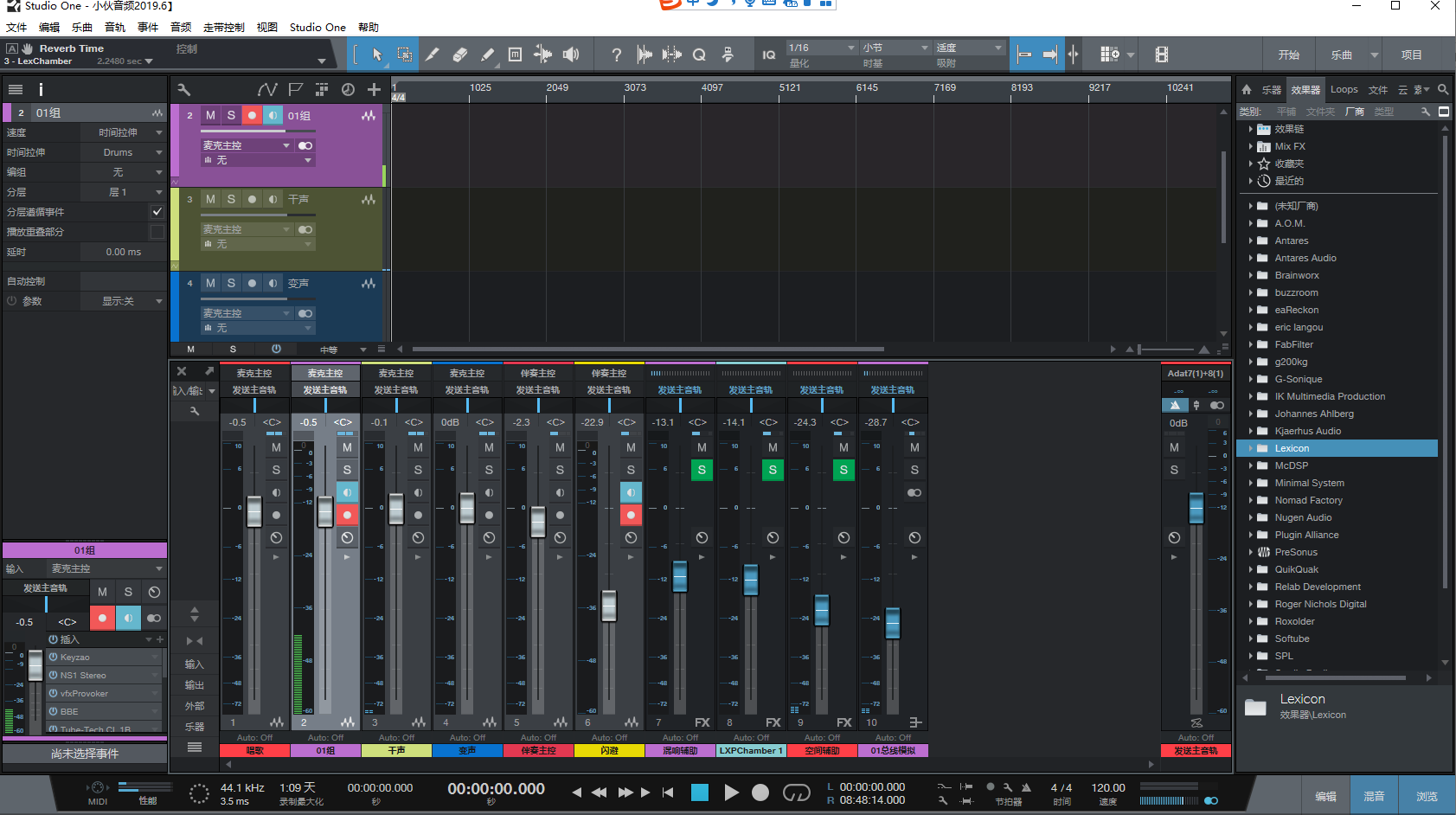Open the 走带控制 menu
The width and height of the screenshot is (1456, 815).
click(x=224, y=27)
